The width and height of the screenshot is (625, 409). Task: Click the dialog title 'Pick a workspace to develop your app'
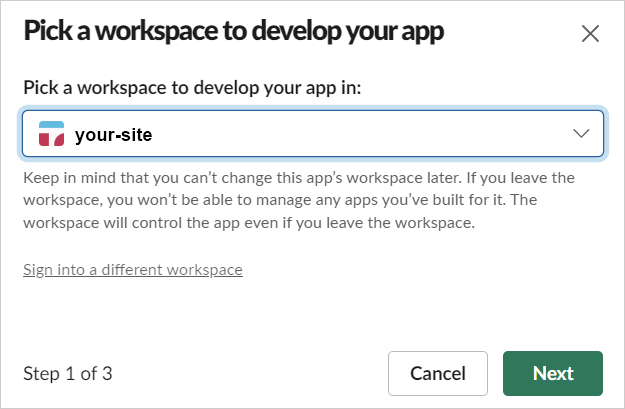(x=233, y=31)
